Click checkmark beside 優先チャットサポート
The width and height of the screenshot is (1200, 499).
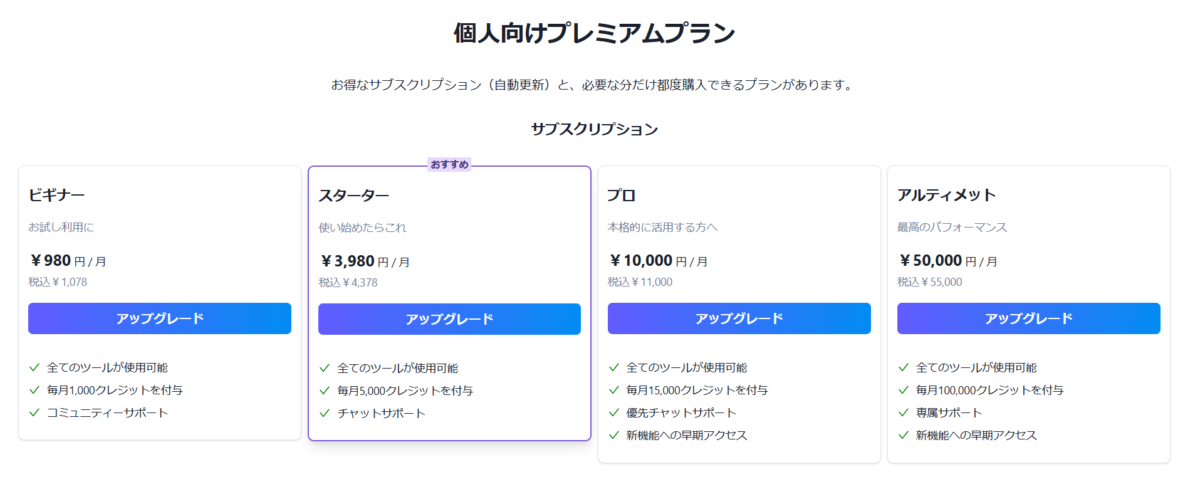614,412
